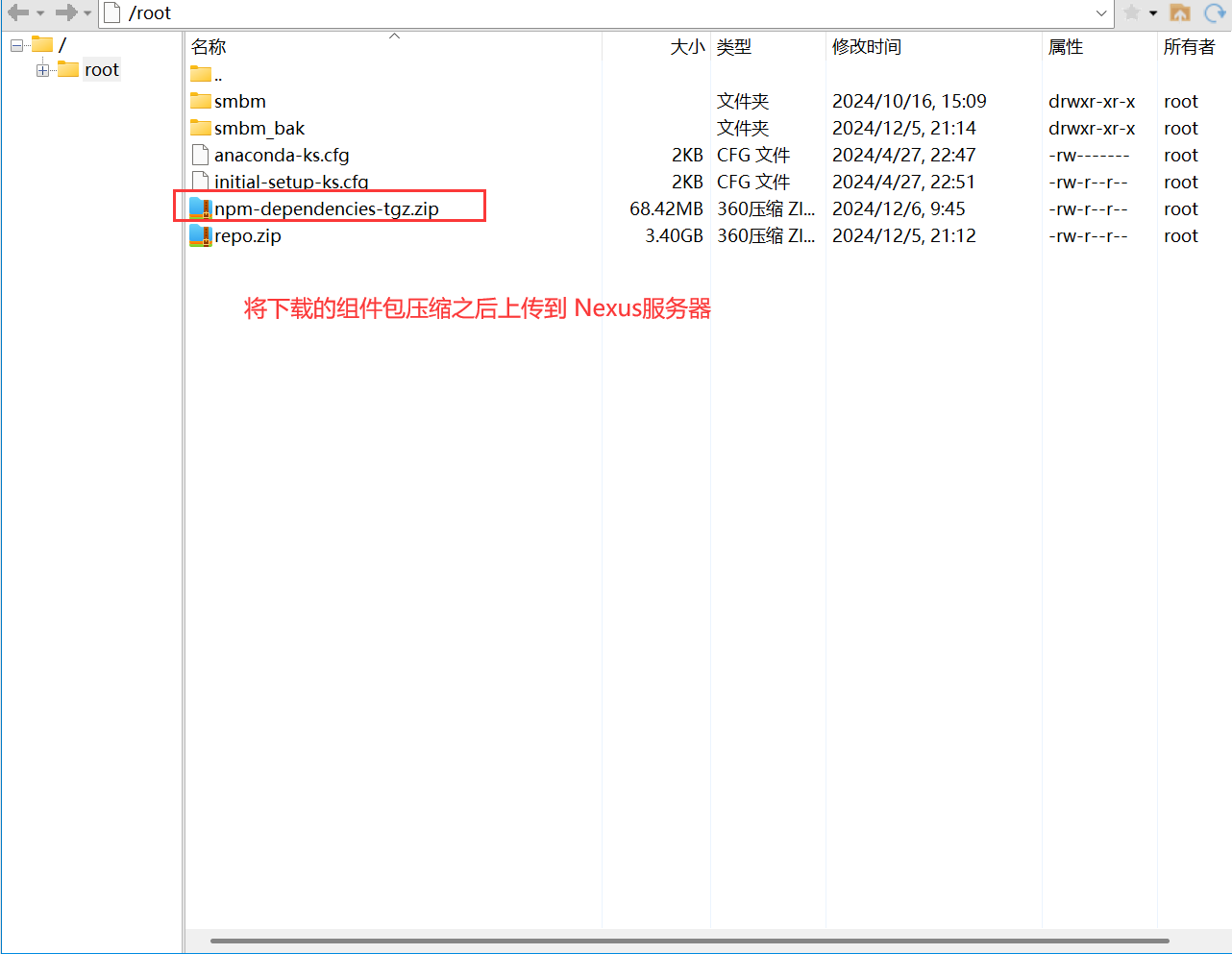
Task: Click the Back navigation arrow
Action: (x=17, y=12)
